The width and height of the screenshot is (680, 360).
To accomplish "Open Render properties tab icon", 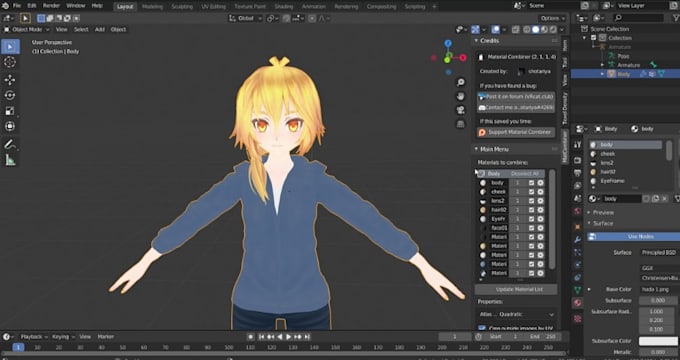I will (578, 160).
